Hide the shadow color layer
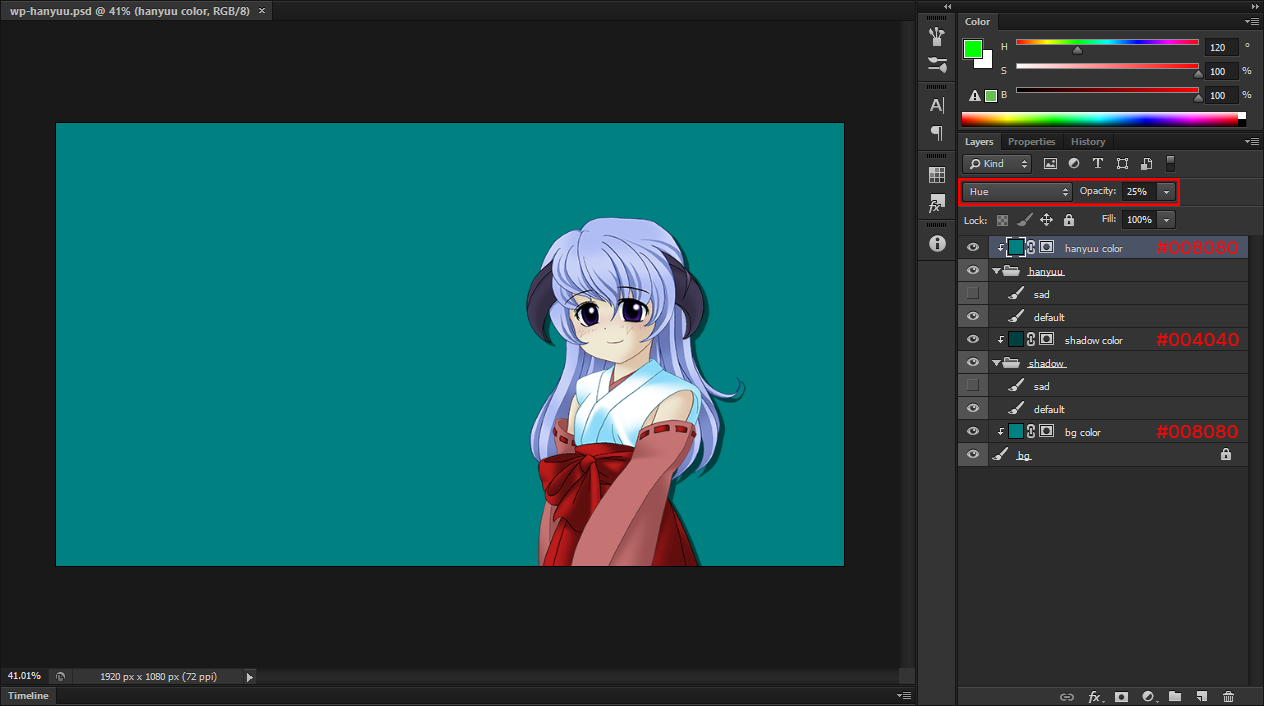Screen dimensions: 1264x706 [973, 340]
